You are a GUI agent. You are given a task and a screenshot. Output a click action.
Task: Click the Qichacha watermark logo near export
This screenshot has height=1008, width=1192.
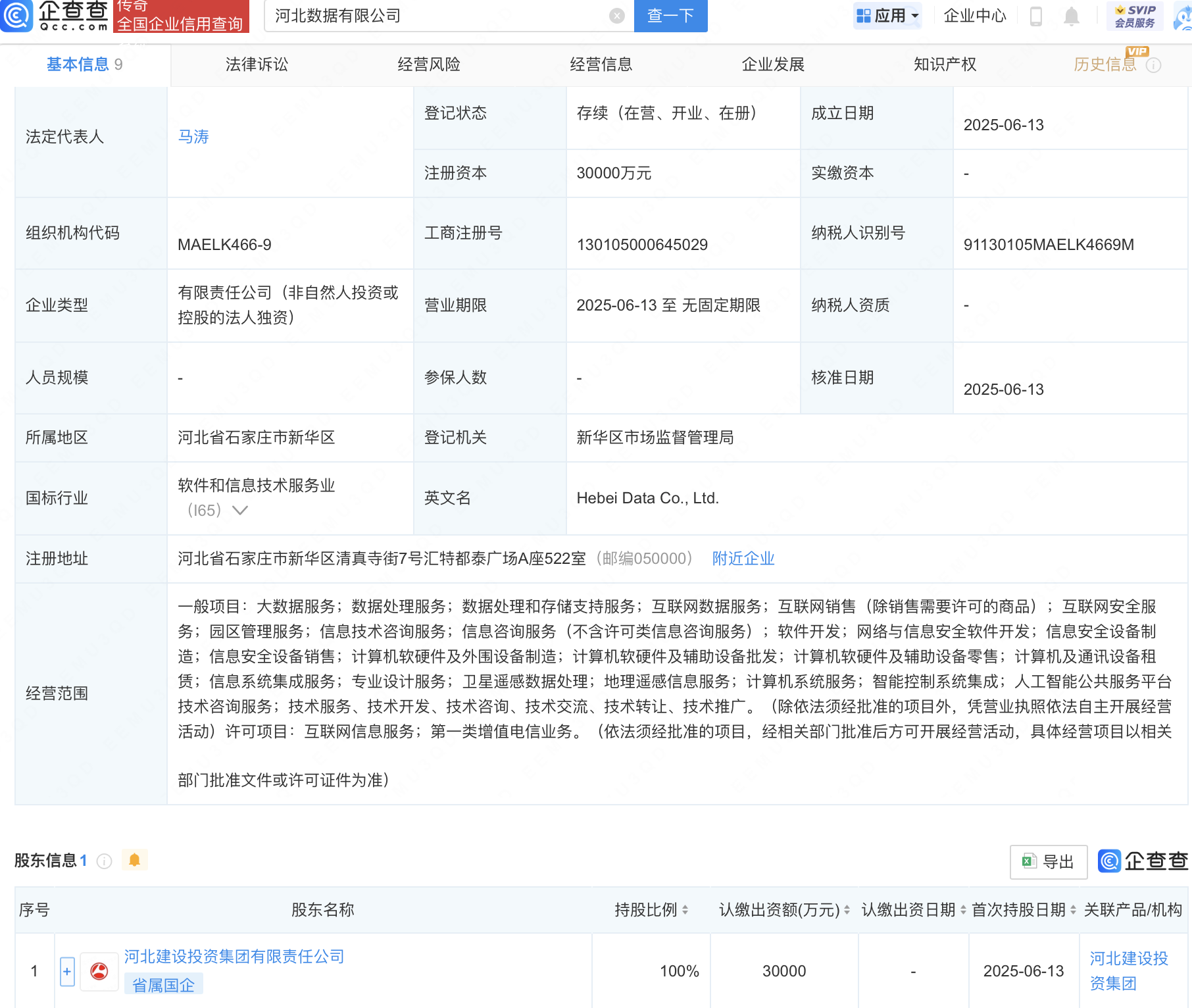(1143, 861)
